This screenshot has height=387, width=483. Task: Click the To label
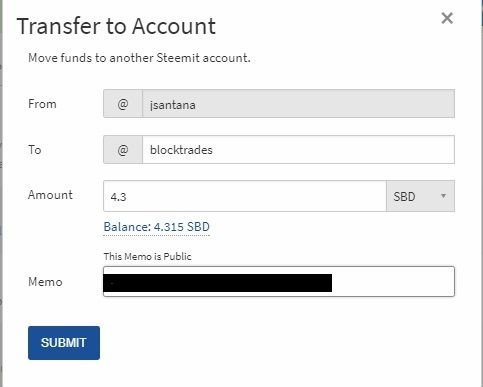35,150
